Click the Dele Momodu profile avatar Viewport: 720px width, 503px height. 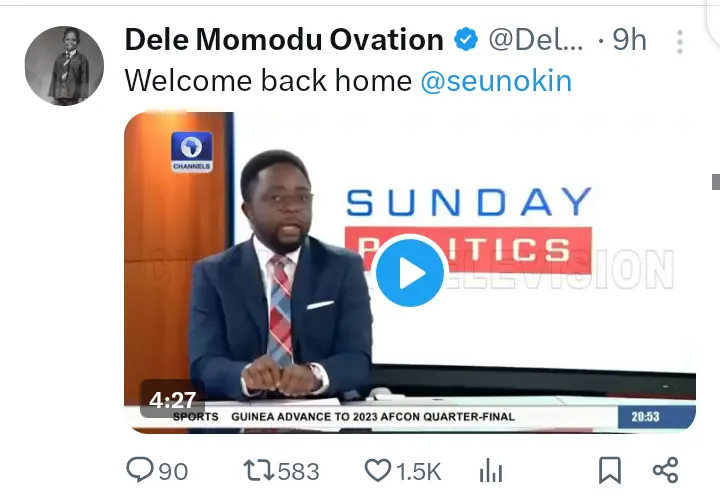tap(64, 66)
